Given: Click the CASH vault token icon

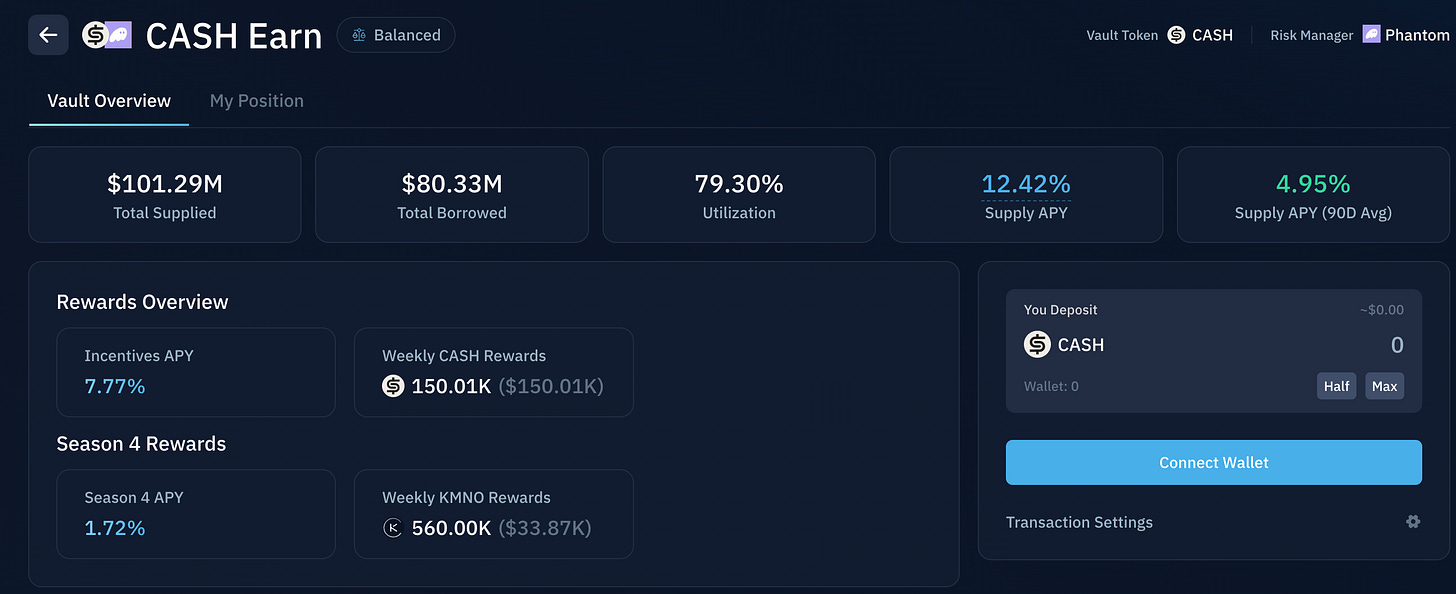Looking at the screenshot, I should 1177,35.
